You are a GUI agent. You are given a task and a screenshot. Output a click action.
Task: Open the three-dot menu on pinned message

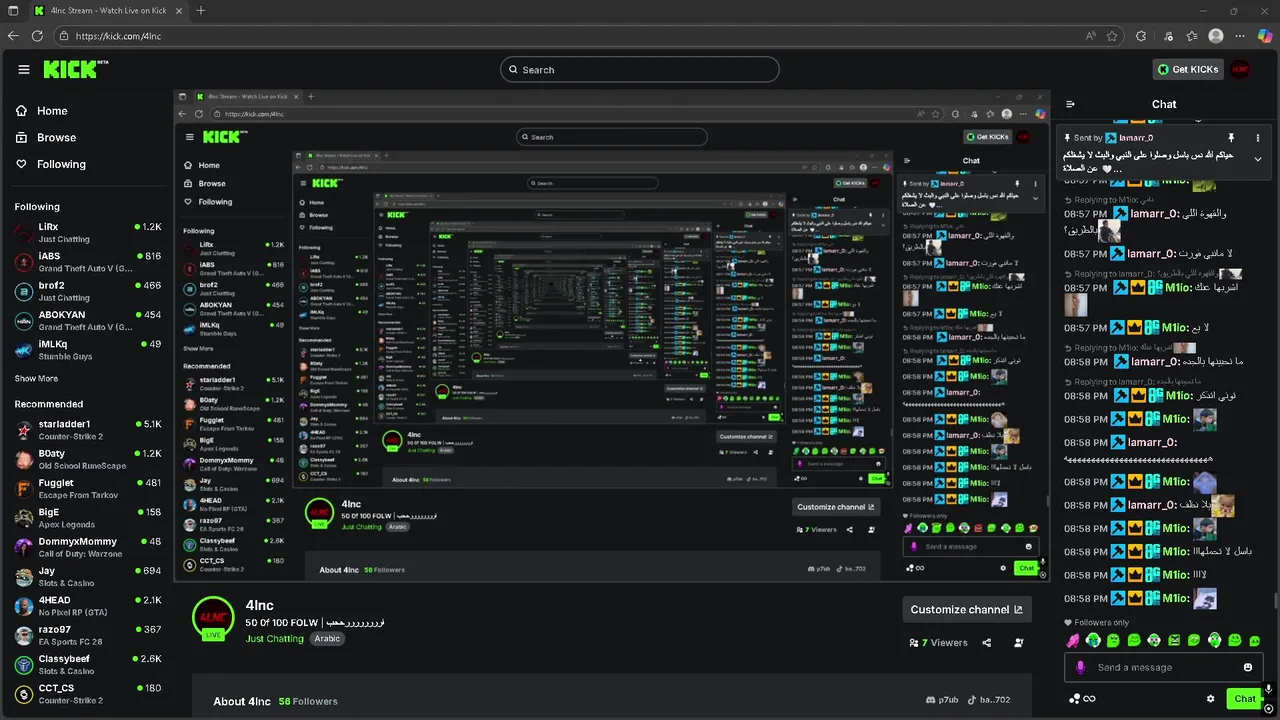click(x=1258, y=138)
